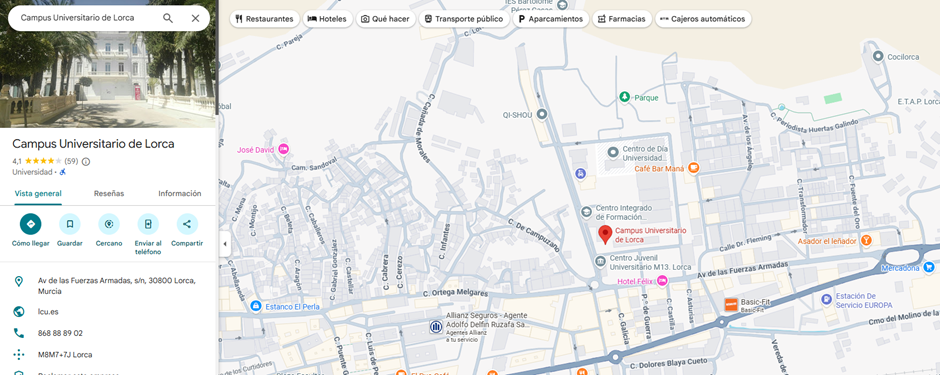Click the globe website icon
Image resolution: width=940 pixels, height=375 pixels.
(x=19, y=312)
